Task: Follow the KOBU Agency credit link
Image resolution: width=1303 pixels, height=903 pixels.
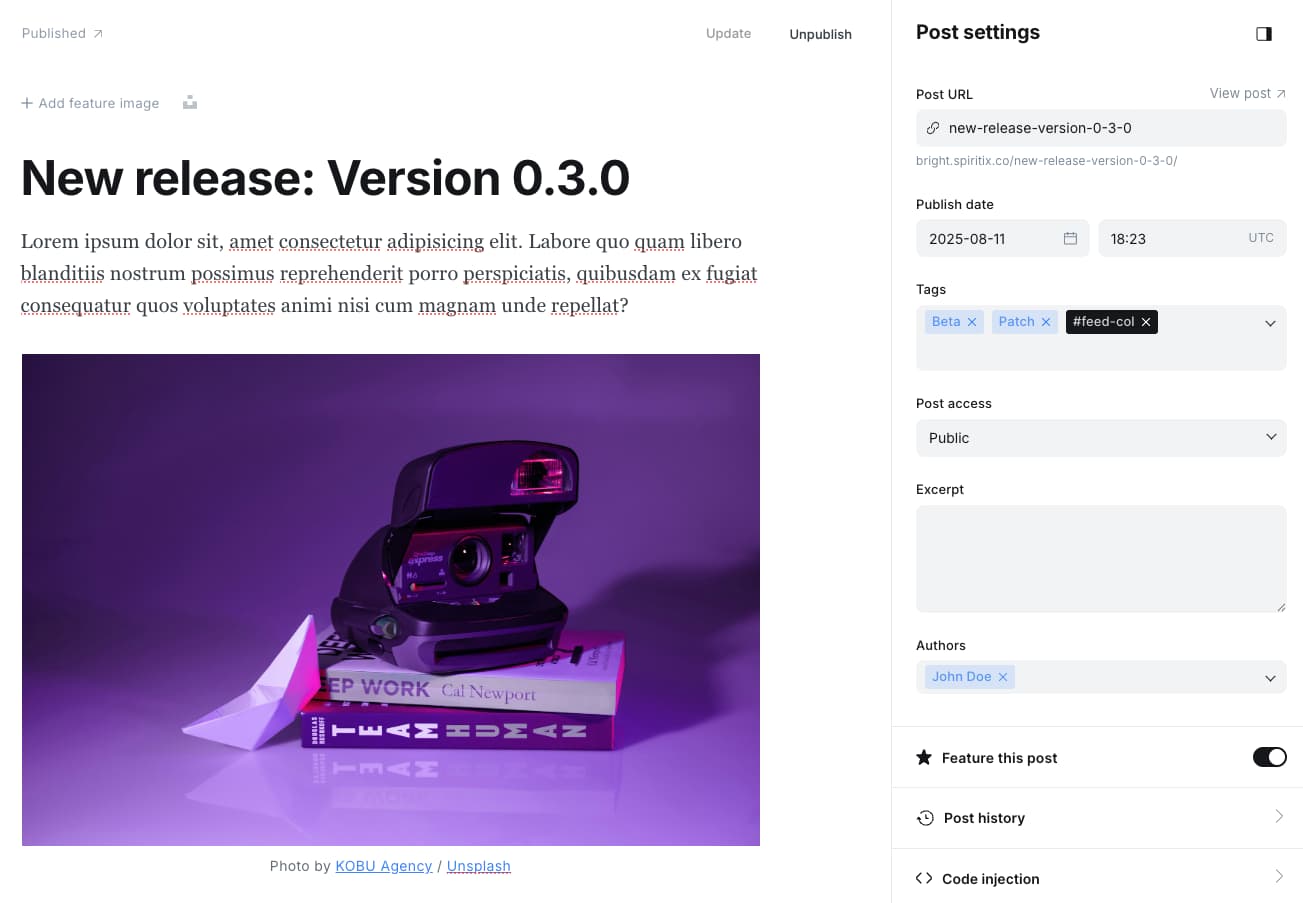Action: click(383, 866)
